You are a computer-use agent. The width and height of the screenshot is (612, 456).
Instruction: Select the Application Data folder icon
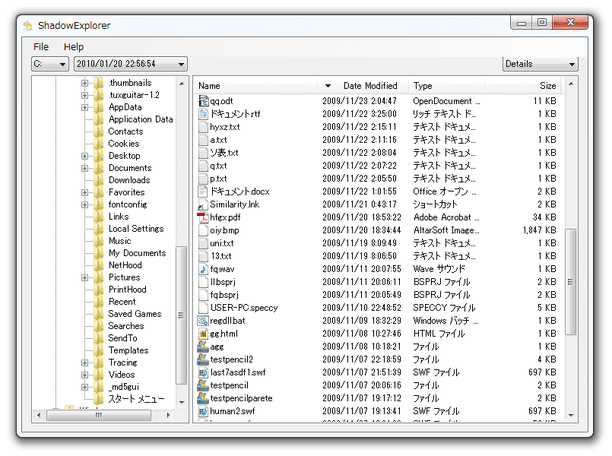(99, 119)
